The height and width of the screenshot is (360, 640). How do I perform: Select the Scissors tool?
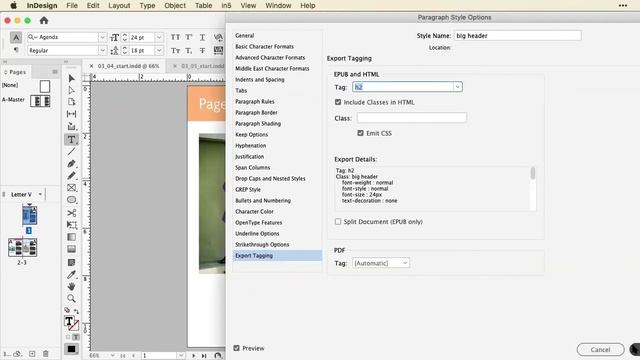coord(71,213)
